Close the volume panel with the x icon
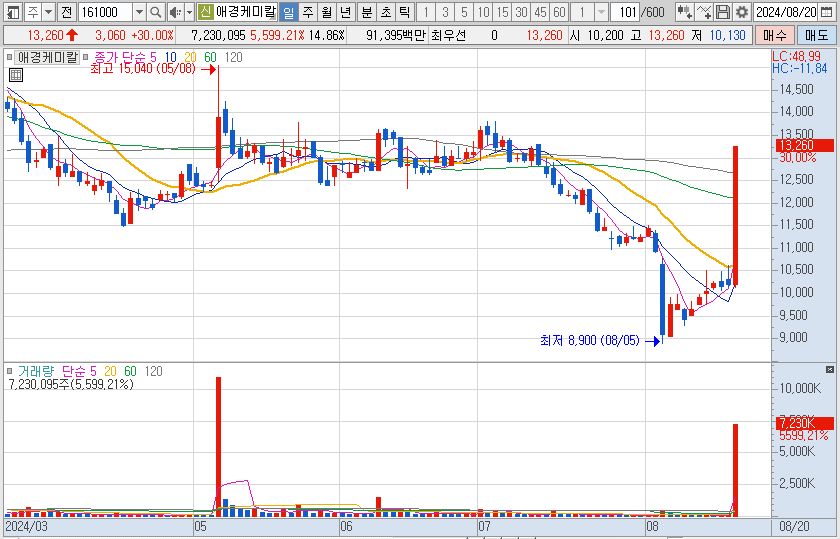Image resolution: width=840 pixels, height=539 pixels. [830, 370]
